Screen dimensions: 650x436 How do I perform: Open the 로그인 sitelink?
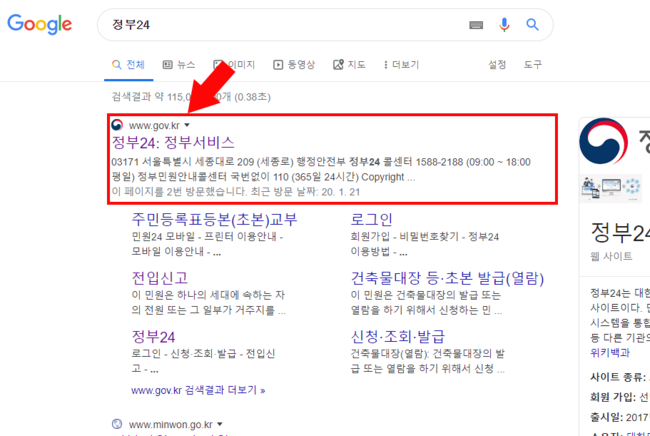(x=371, y=220)
